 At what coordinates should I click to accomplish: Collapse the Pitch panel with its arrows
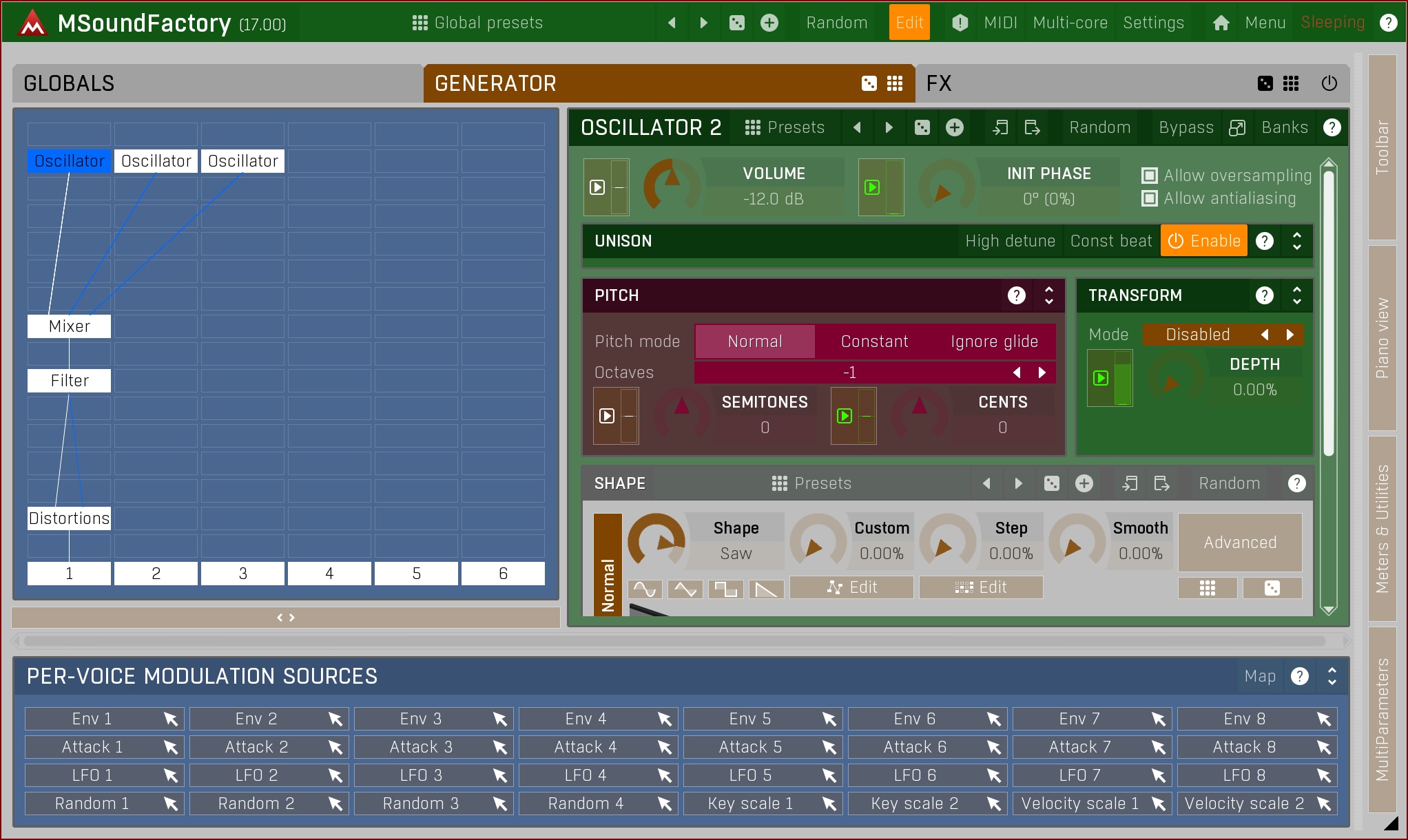click(1048, 295)
